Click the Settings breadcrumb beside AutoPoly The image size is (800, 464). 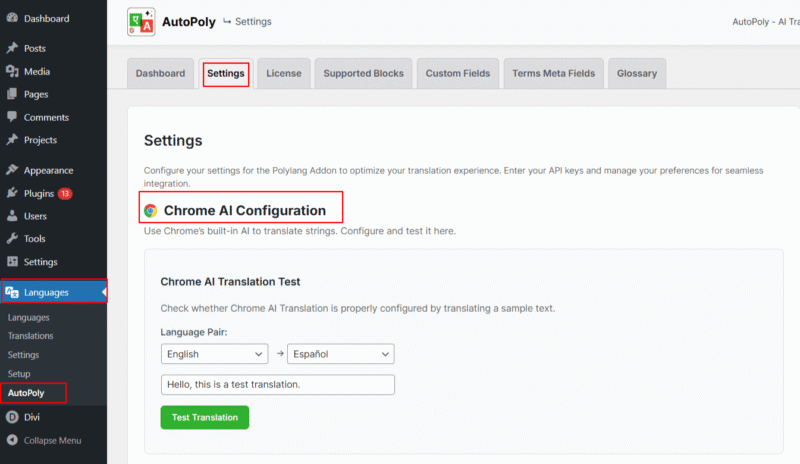[253, 21]
